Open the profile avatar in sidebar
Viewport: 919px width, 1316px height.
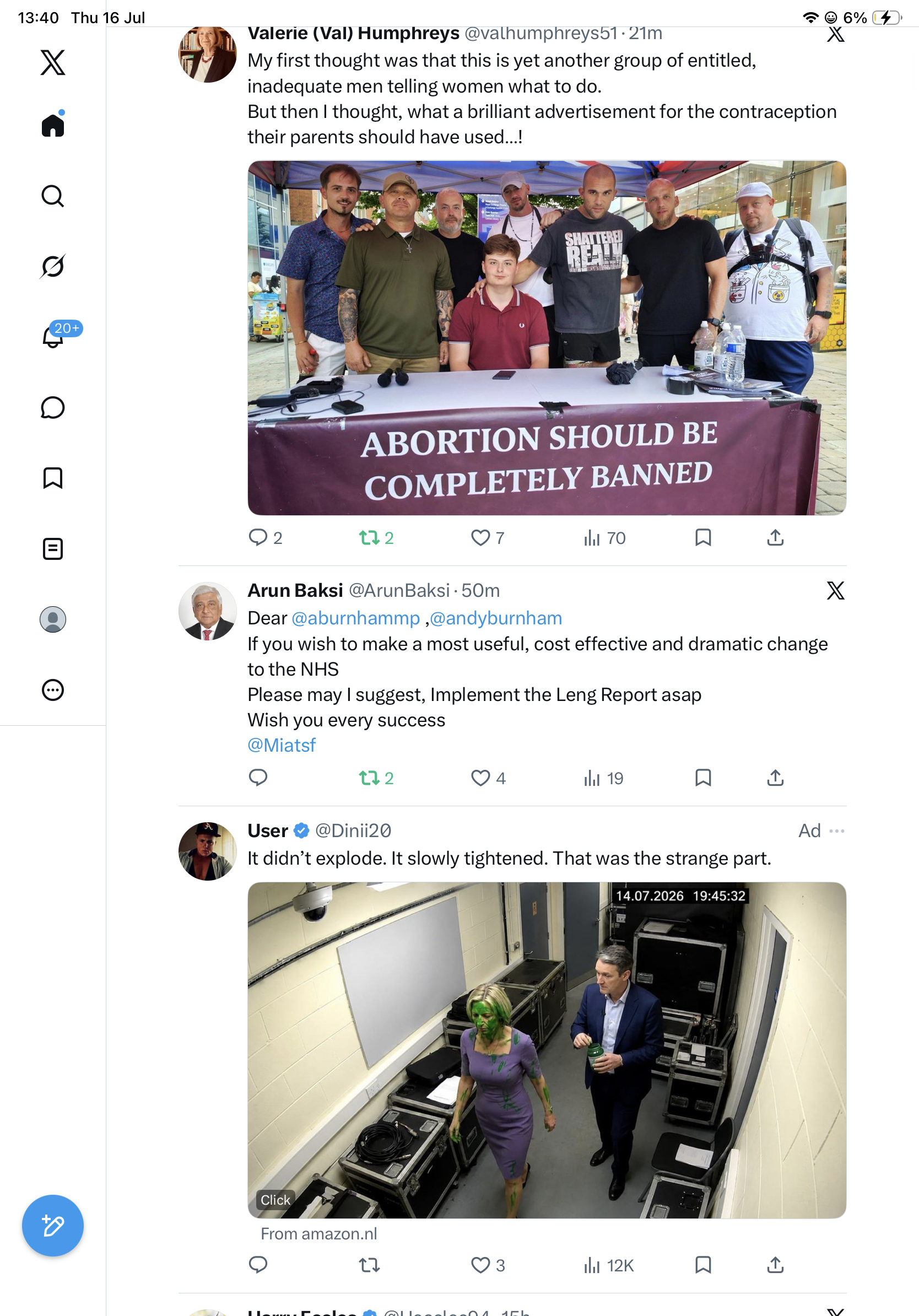pos(53,619)
